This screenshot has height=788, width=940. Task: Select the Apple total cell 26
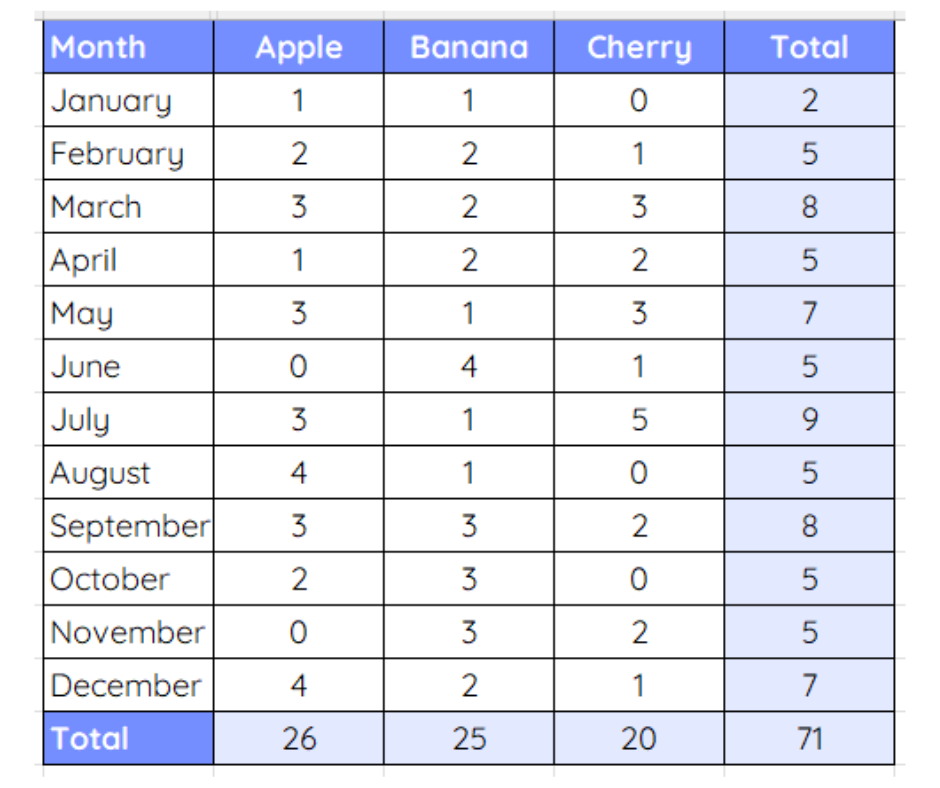click(x=299, y=738)
